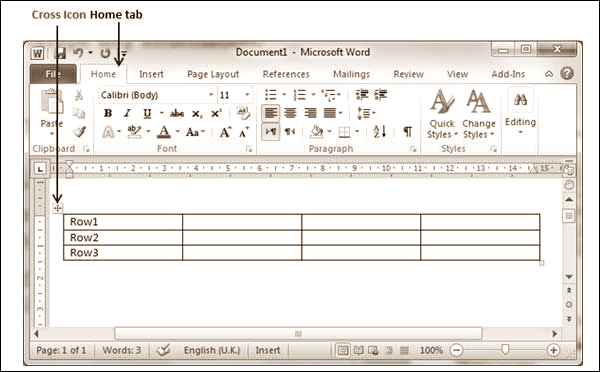Apply superscript formatting
Screen dimensions: 600x372
216,113
